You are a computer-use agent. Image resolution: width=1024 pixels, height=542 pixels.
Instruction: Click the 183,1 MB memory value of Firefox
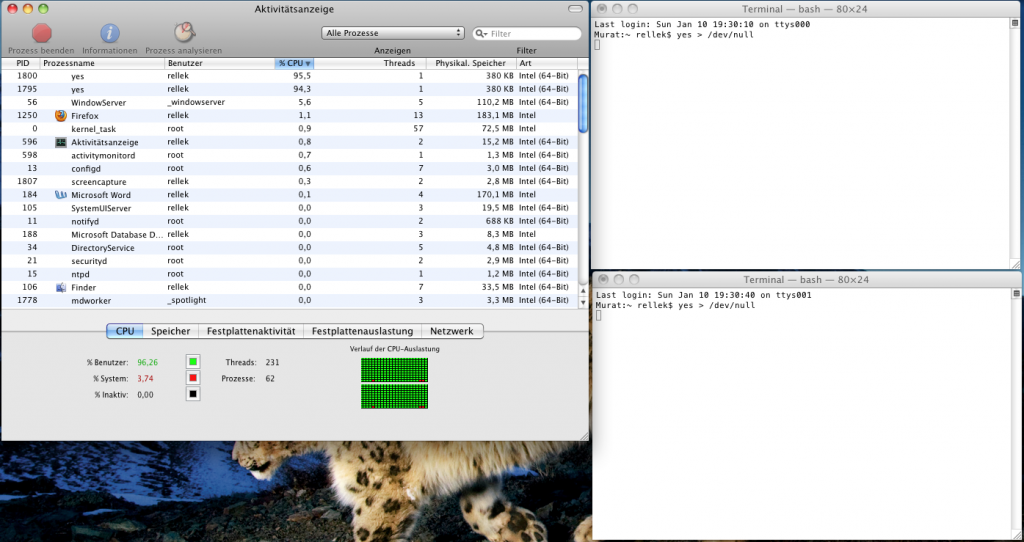click(x=495, y=116)
